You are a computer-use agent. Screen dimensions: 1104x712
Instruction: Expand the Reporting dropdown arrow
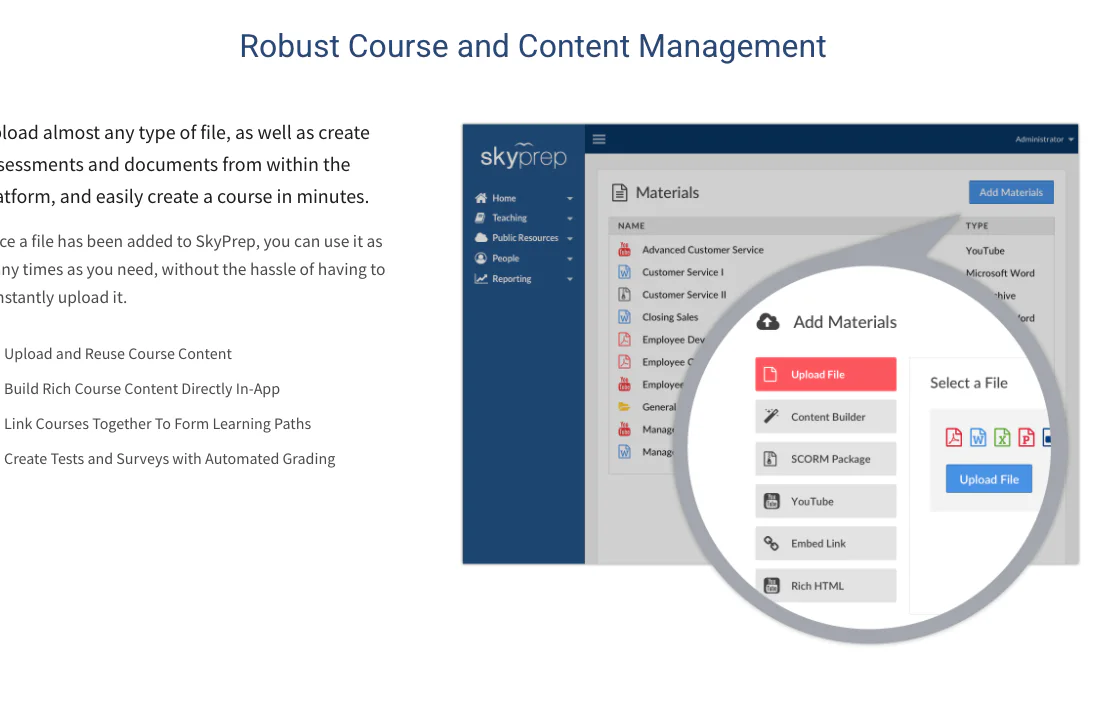(570, 279)
